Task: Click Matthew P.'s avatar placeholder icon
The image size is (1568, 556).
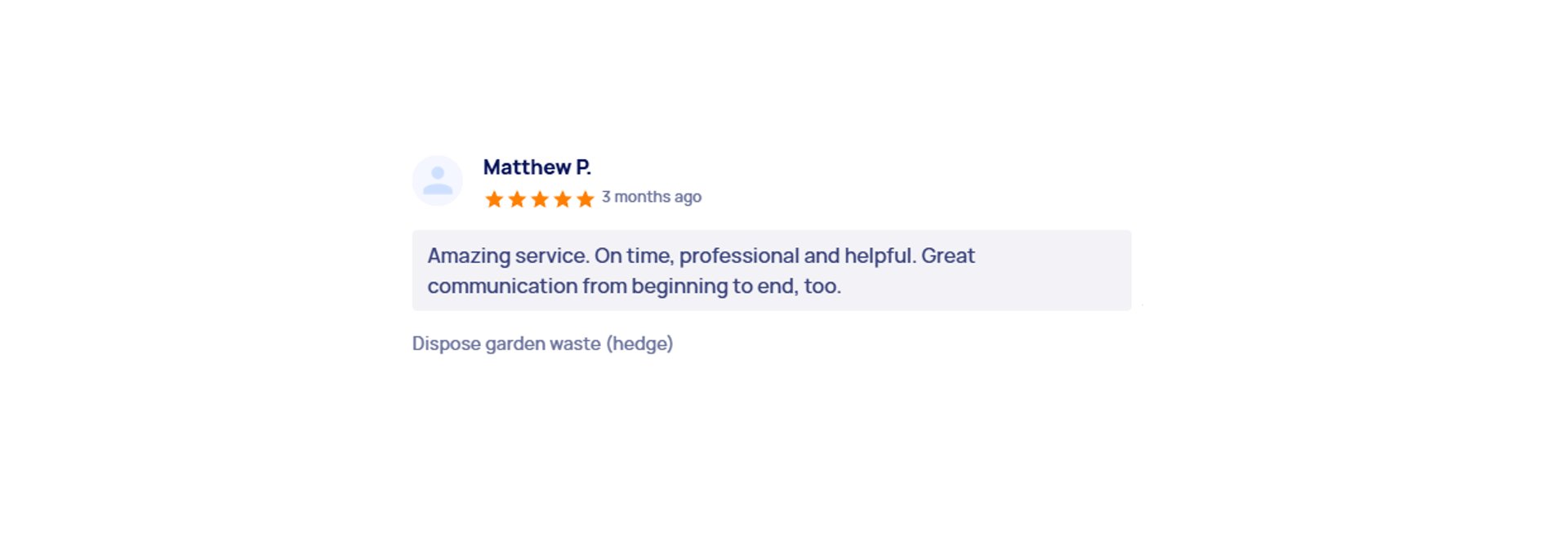Action: pyautogui.click(x=437, y=180)
